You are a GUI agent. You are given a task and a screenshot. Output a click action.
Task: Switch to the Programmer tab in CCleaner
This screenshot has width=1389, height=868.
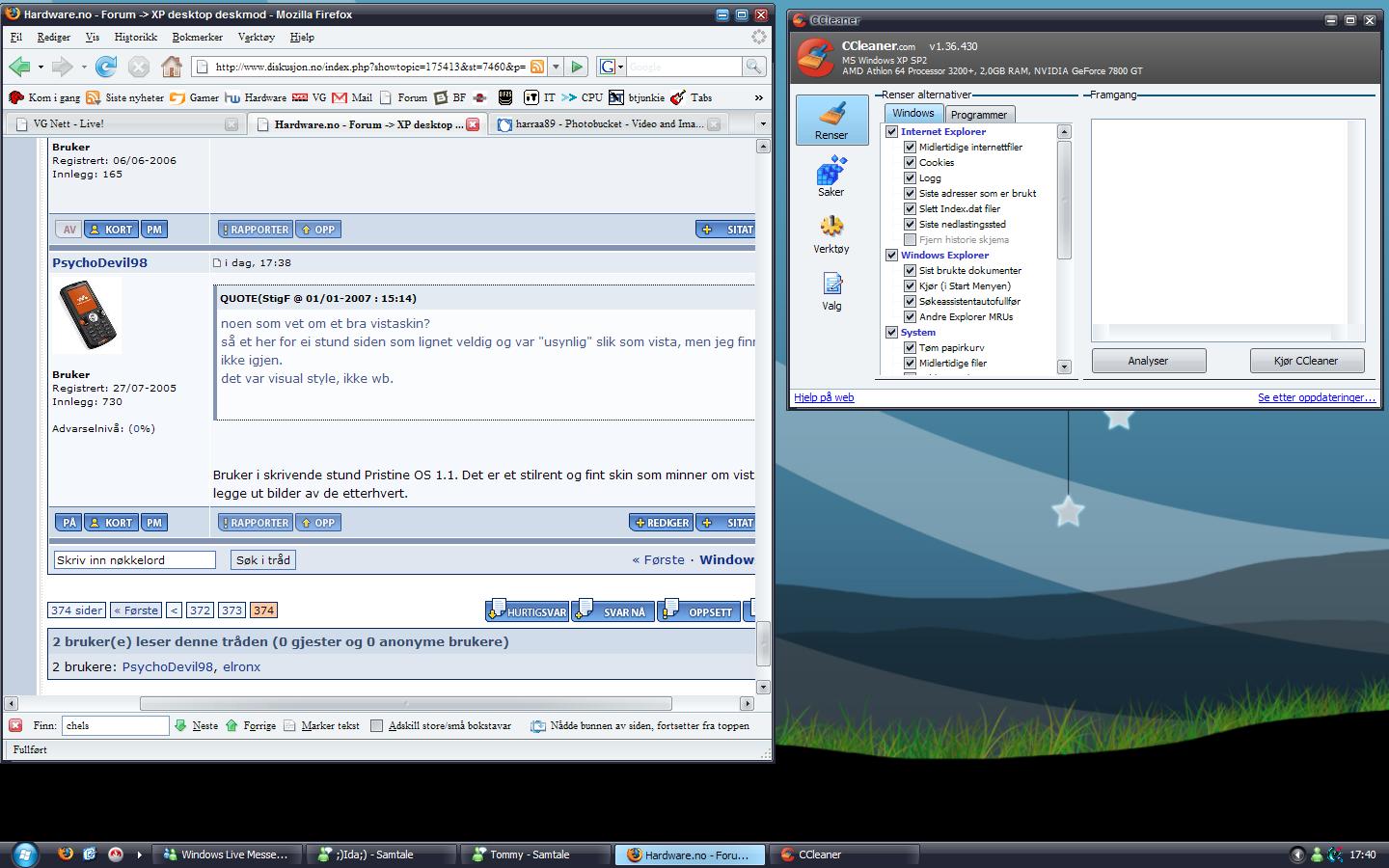point(978,114)
